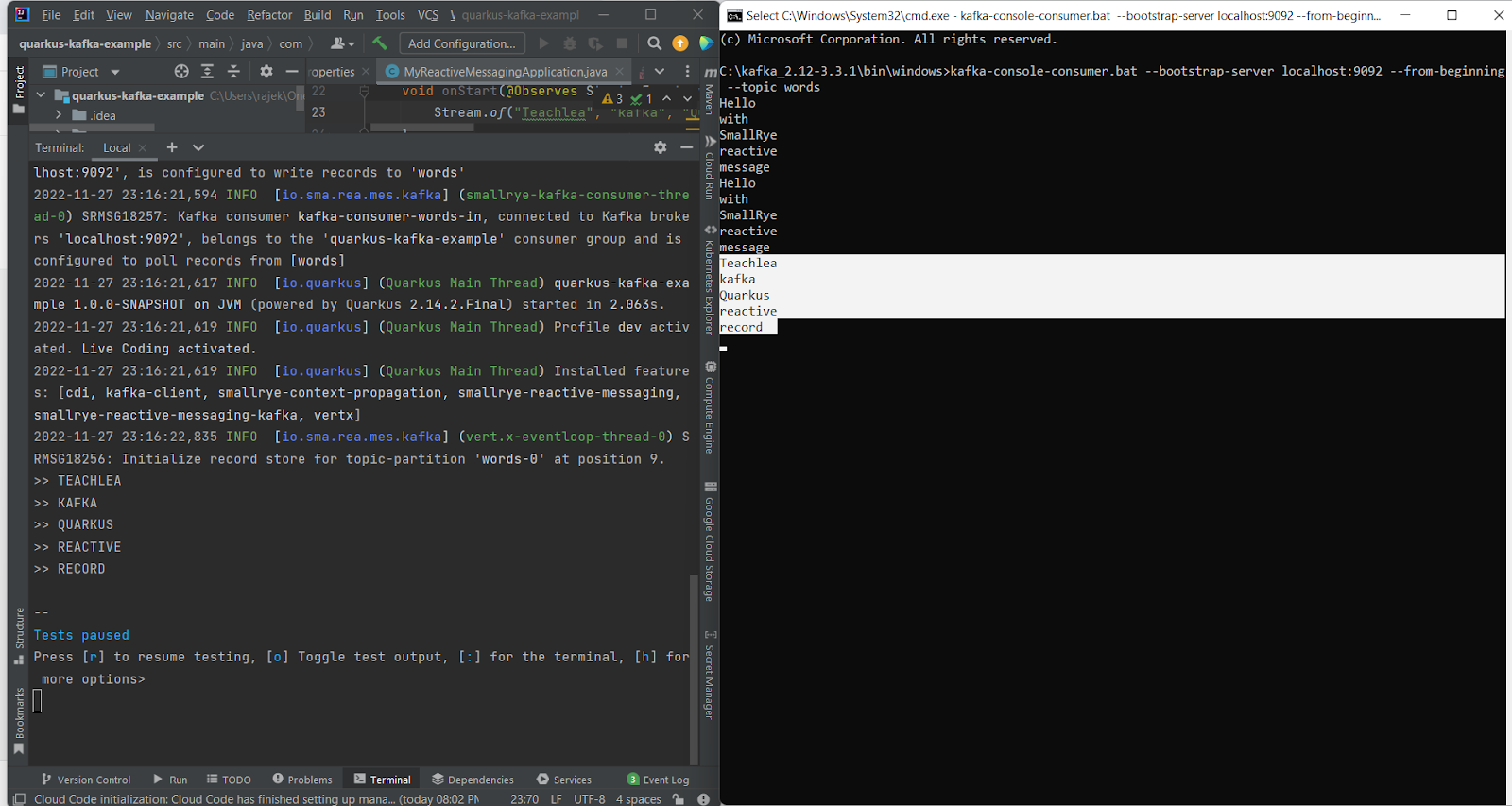Open the Cloud Run side tool window
The height and width of the screenshot is (806, 1512).
(710, 167)
